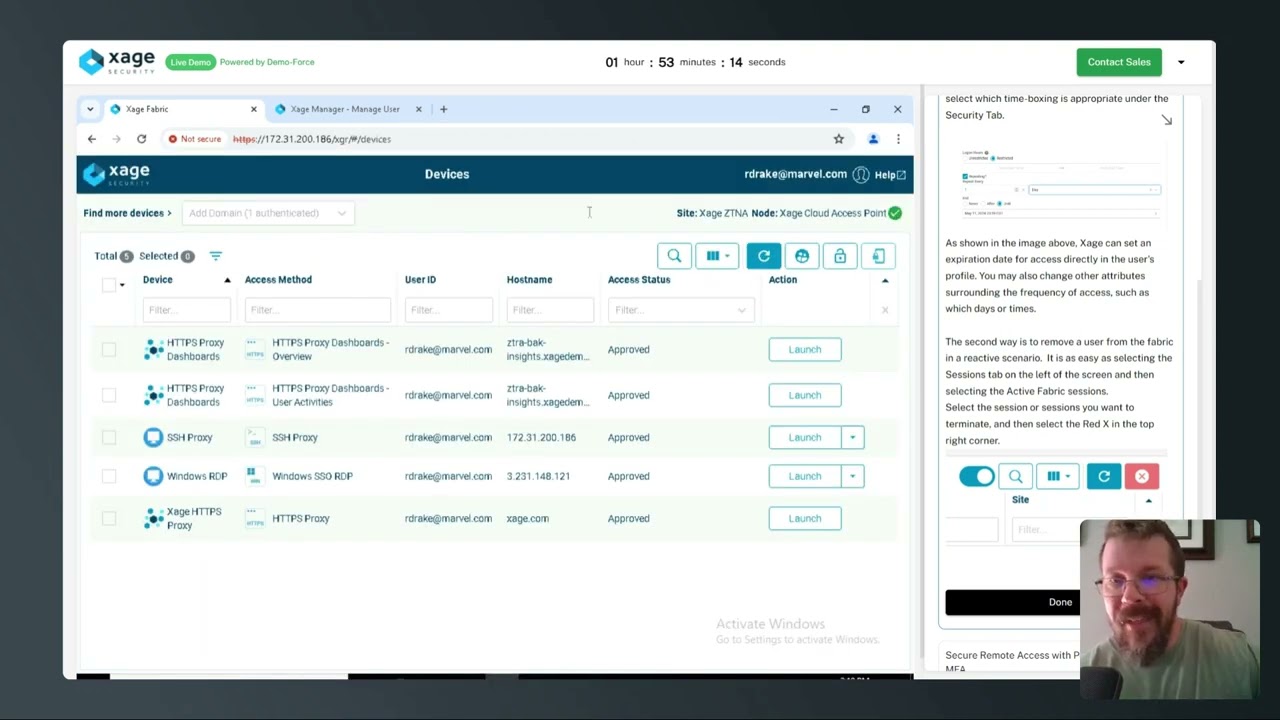Screen dimensions: 1280x720
Task: Open the browser profile icon
Action: [x=873, y=139]
